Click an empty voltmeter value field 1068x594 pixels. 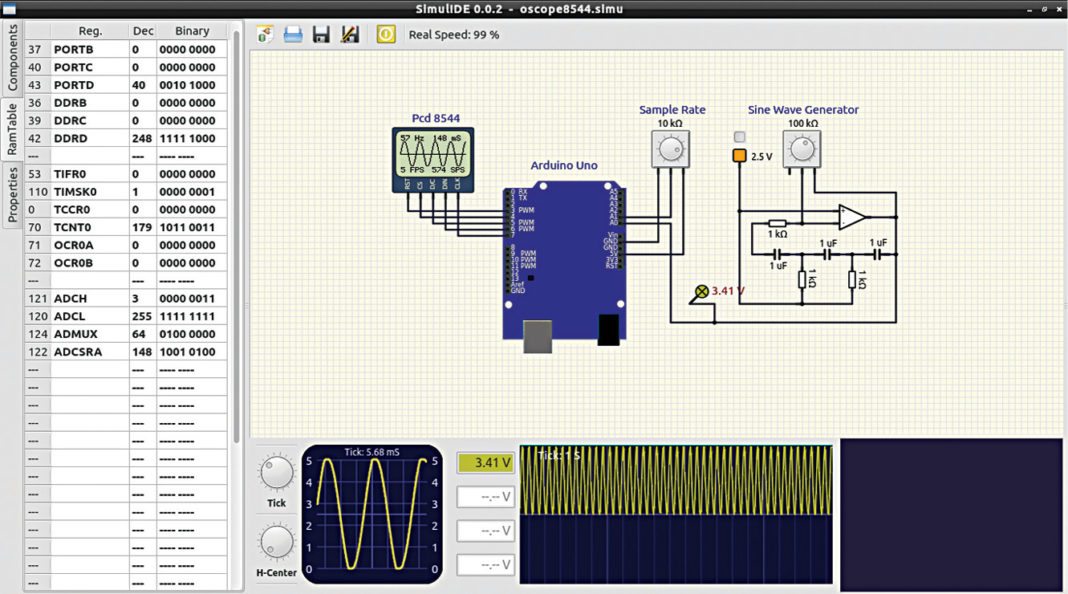[483, 496]
